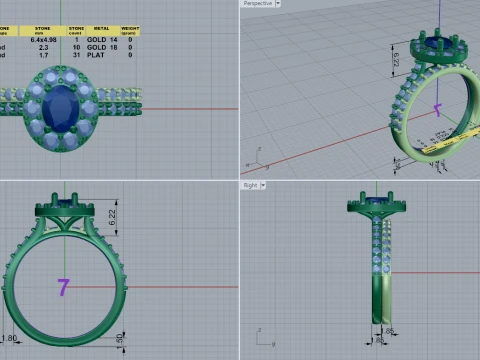Select the 6.22 dimension in Perspective view
The image size is (480, 360).
[x=396, y=60]
